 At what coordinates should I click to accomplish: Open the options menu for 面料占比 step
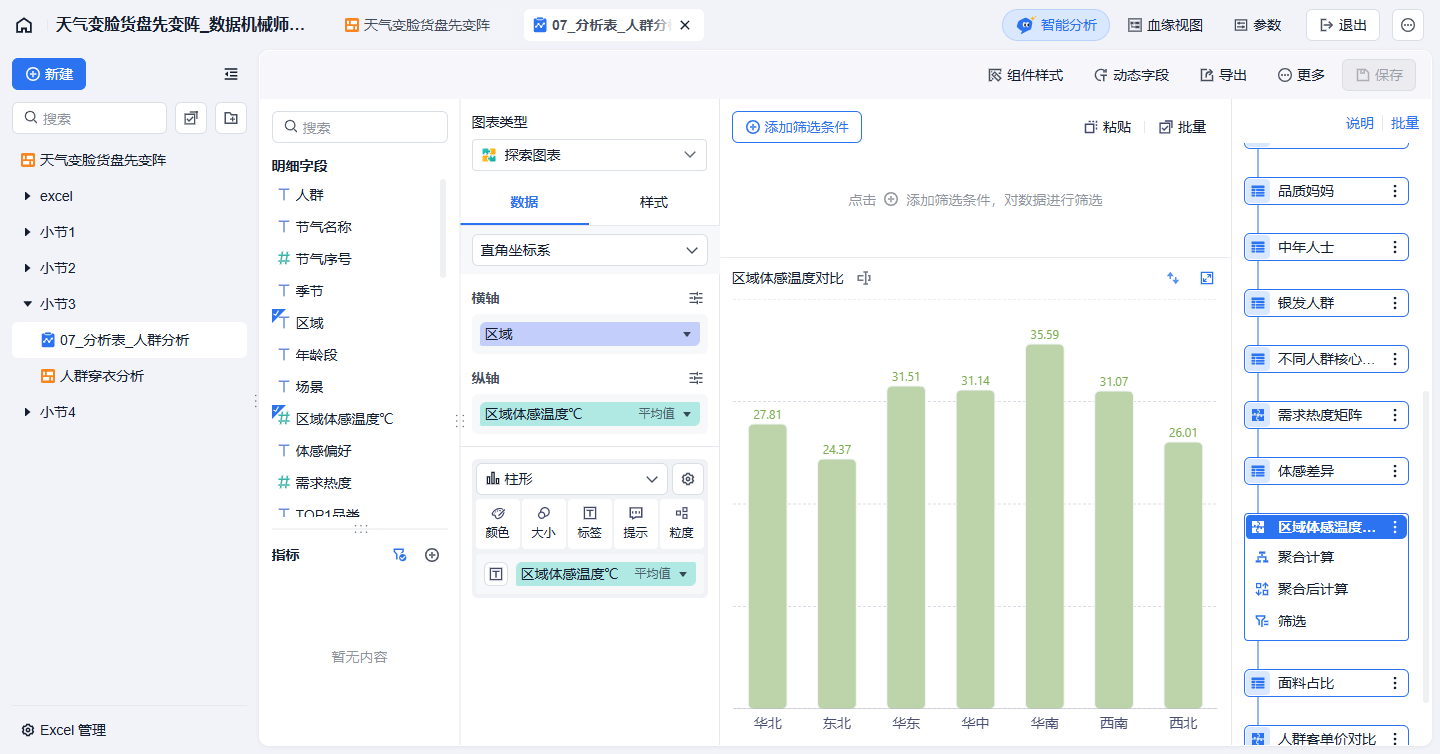click(x=1395, y=683)
